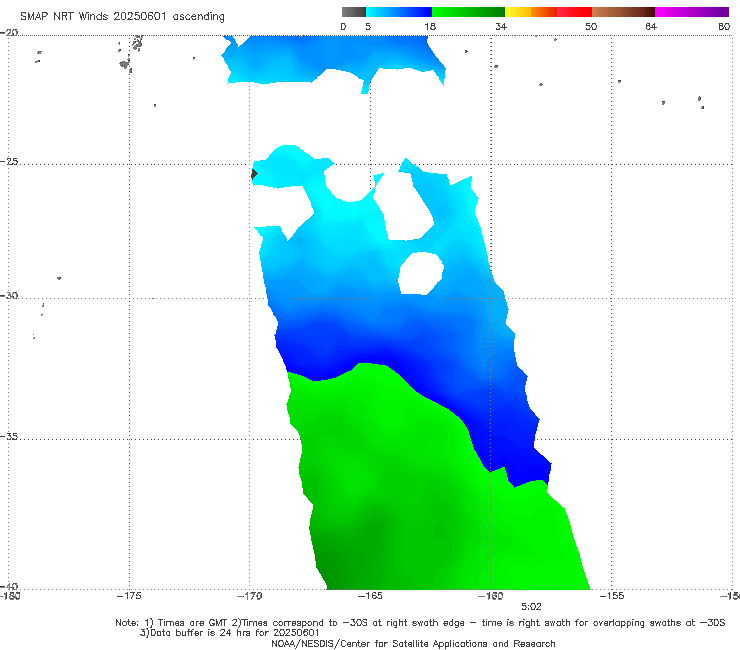Click the color bar label '50'

pyautogui.click(x=591, y=26)
